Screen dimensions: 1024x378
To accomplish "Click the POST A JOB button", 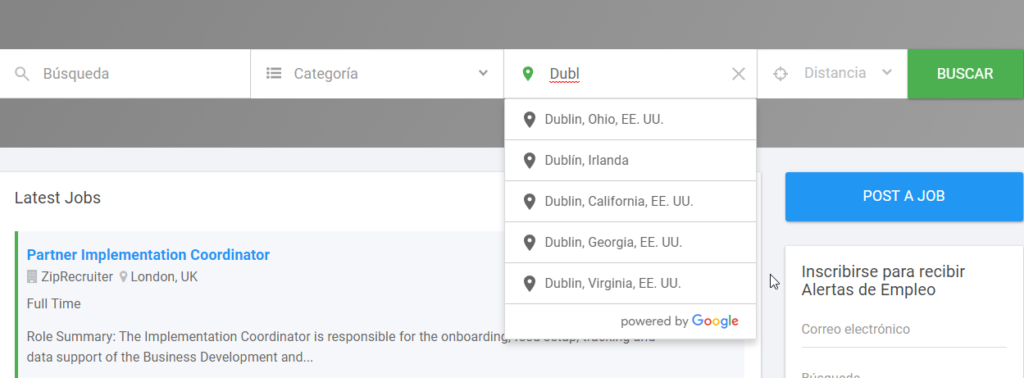I will (904, 197).
